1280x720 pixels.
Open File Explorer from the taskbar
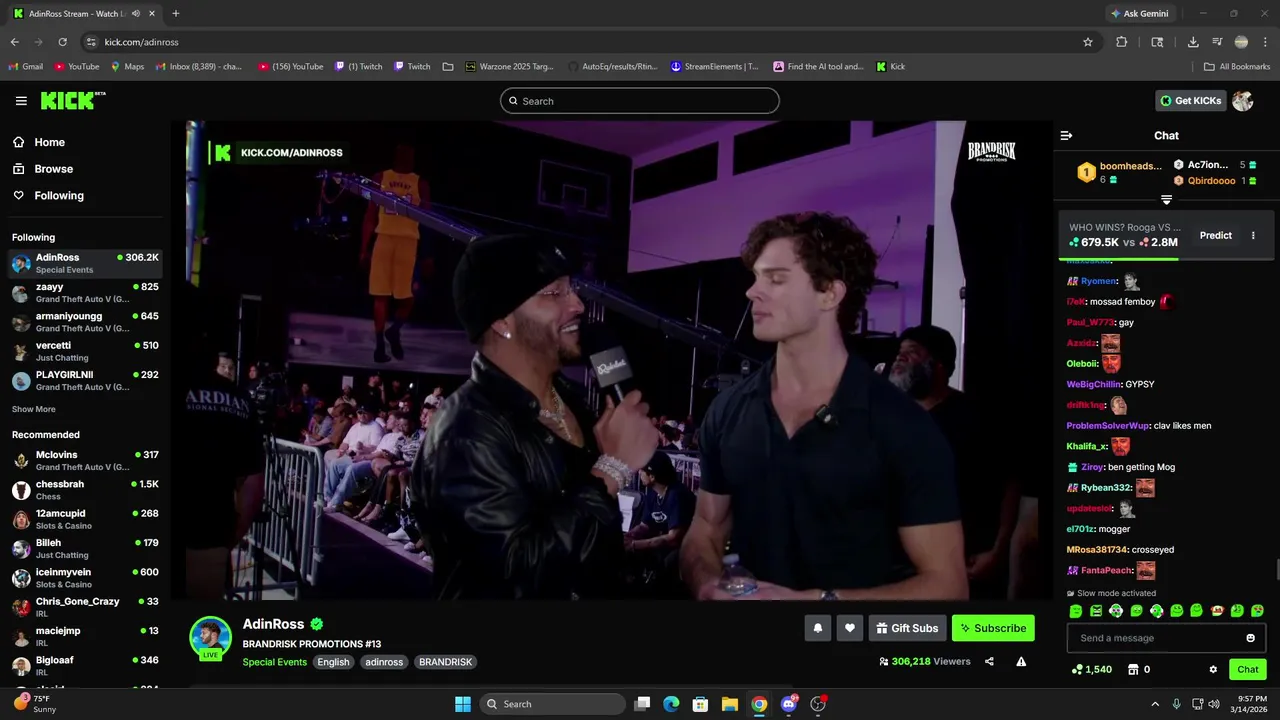pos(730,704)
